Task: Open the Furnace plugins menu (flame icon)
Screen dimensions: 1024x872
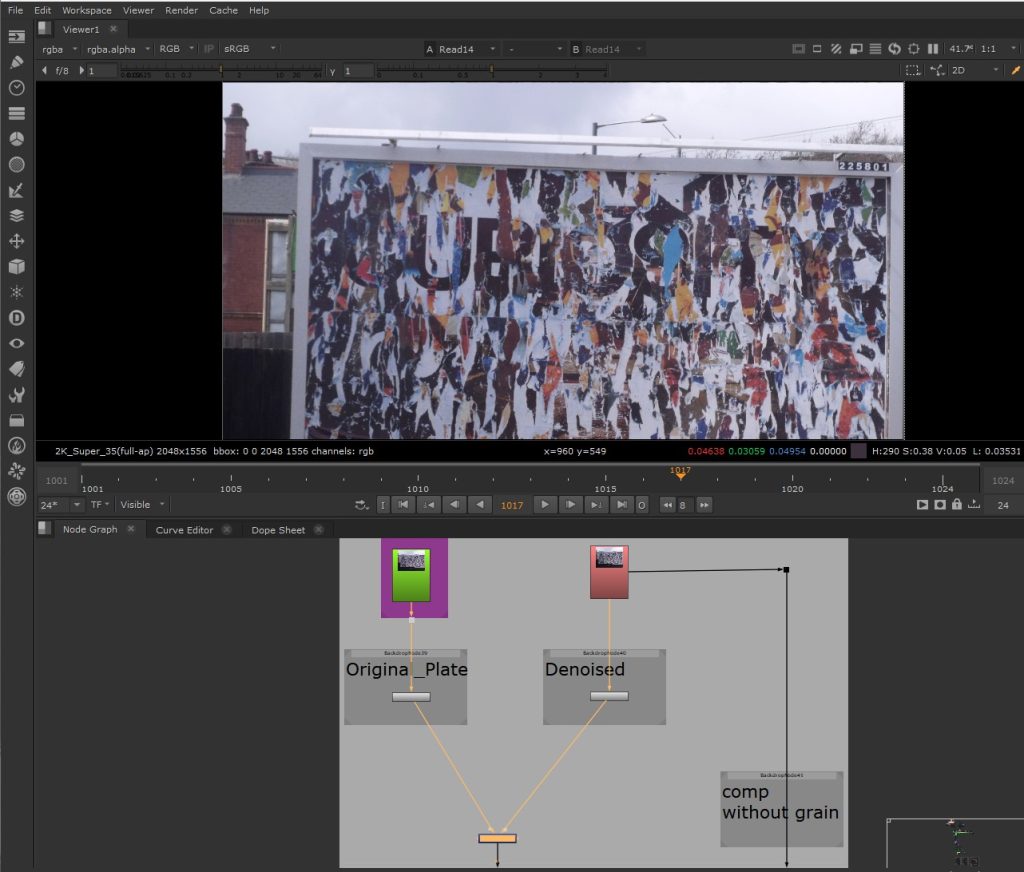Action: coord(16,445)
